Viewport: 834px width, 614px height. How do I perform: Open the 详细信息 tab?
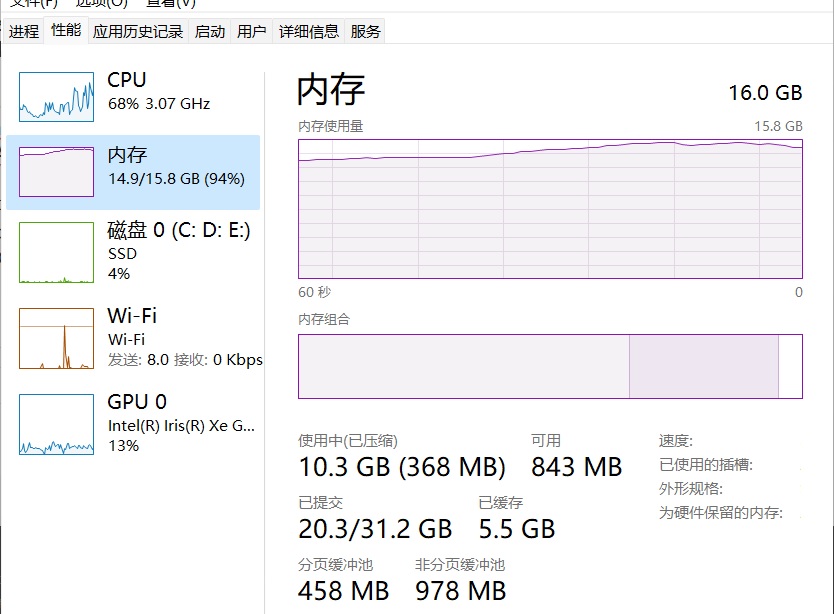pos(309,32)
